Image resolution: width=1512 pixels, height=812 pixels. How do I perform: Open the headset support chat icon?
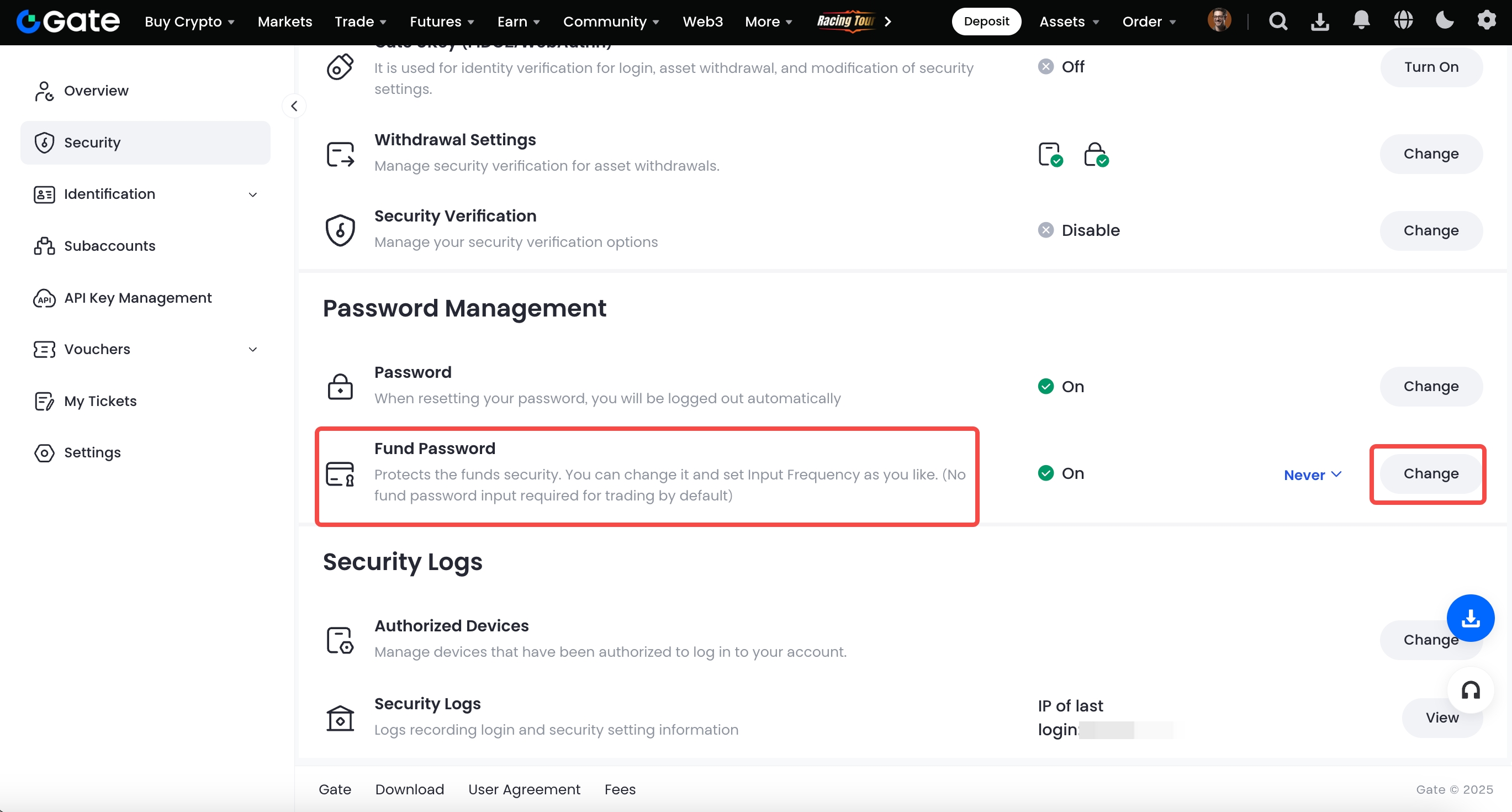(x=1469, y=690)
